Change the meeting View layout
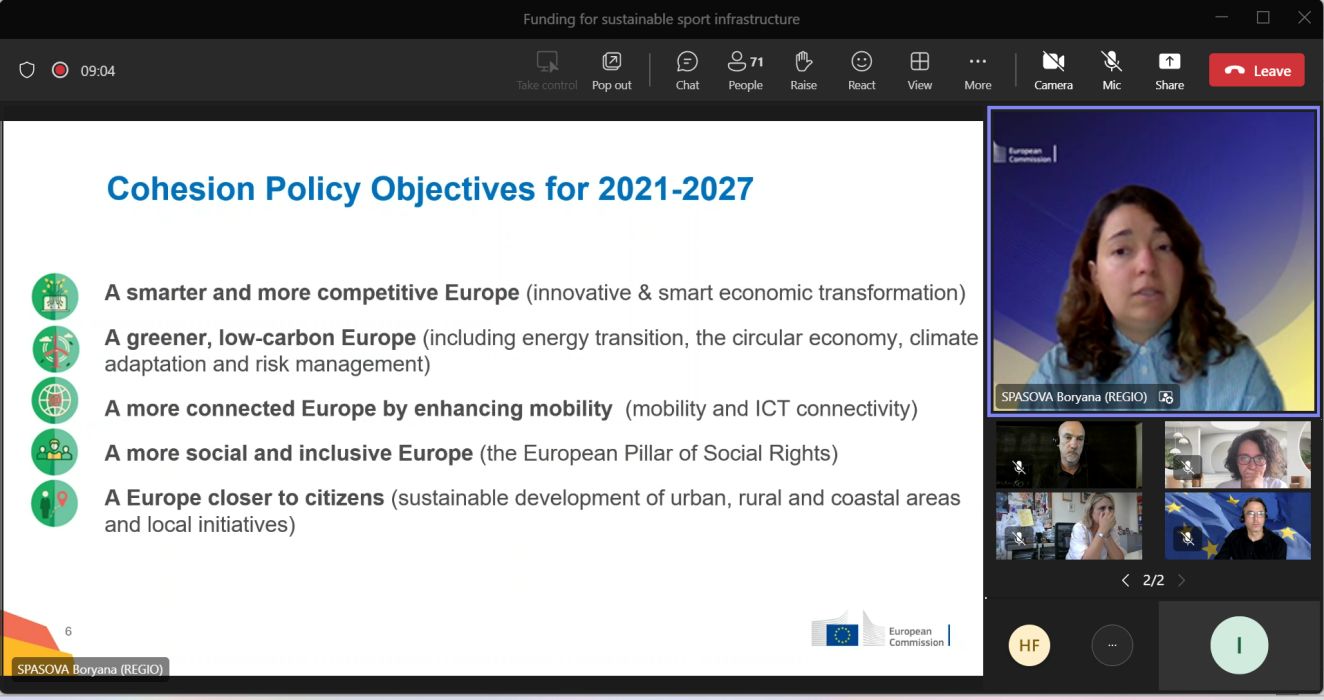The height and width of the screenshot is (700, 1324). tap(919, 71)
